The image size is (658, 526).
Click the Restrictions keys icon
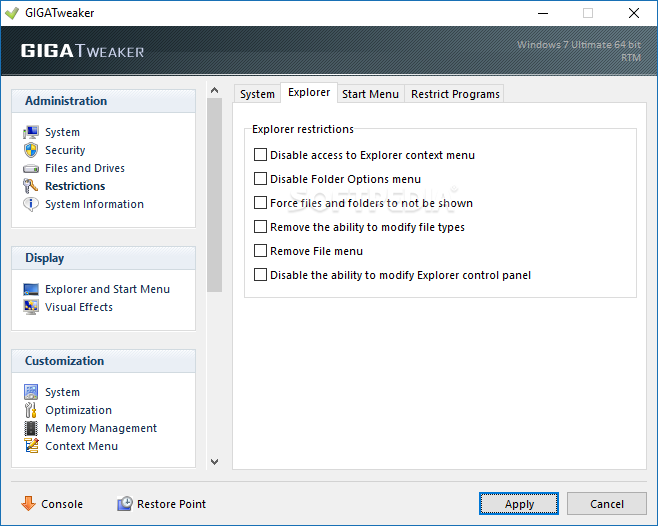click(x=31, y=186)
